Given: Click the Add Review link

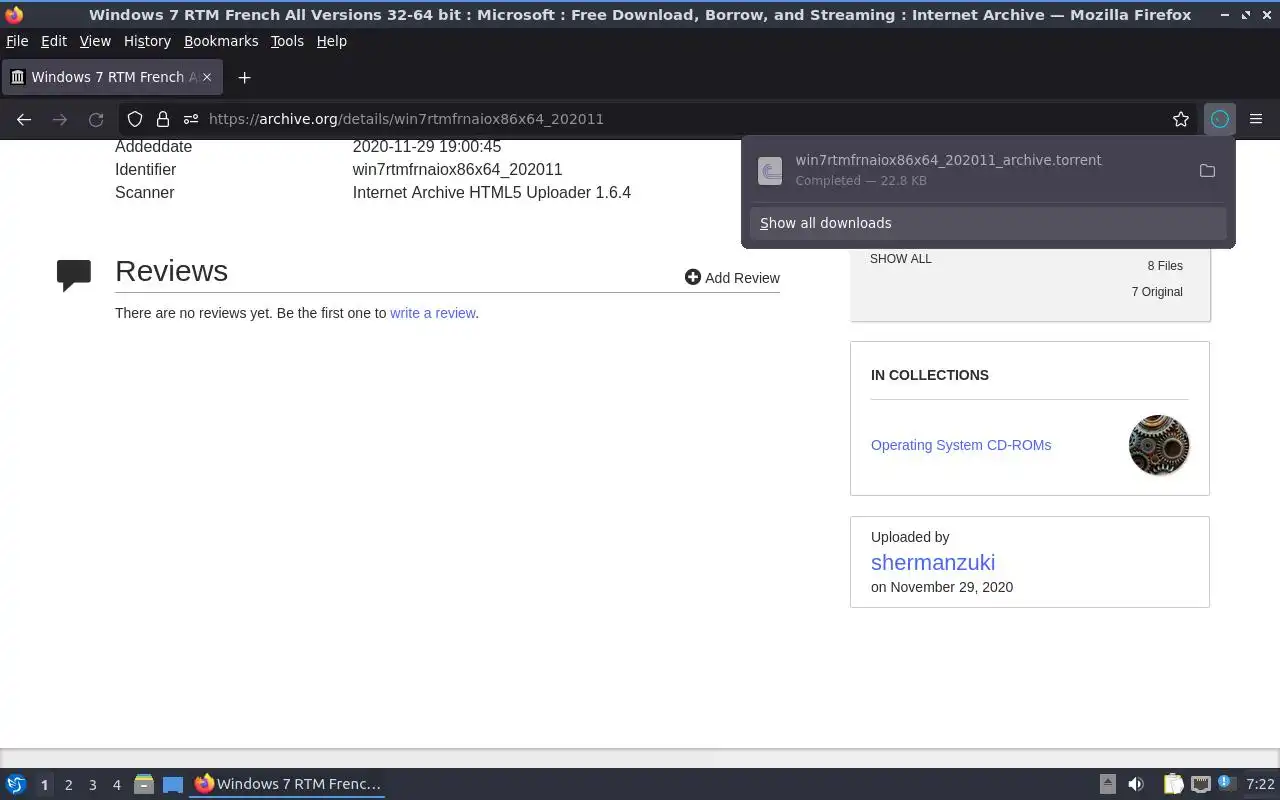Looking at the screenshot, I should (x=732, y=278).
